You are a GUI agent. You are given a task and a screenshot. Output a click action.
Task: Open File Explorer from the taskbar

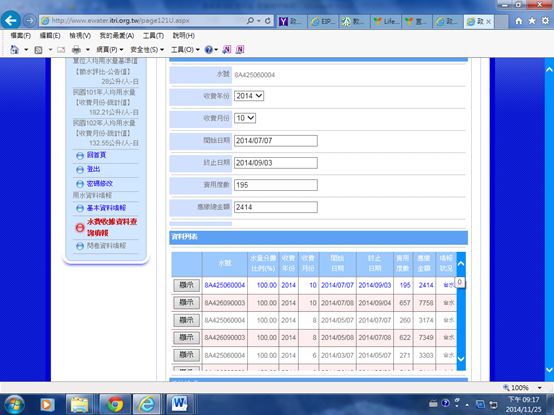79,404
